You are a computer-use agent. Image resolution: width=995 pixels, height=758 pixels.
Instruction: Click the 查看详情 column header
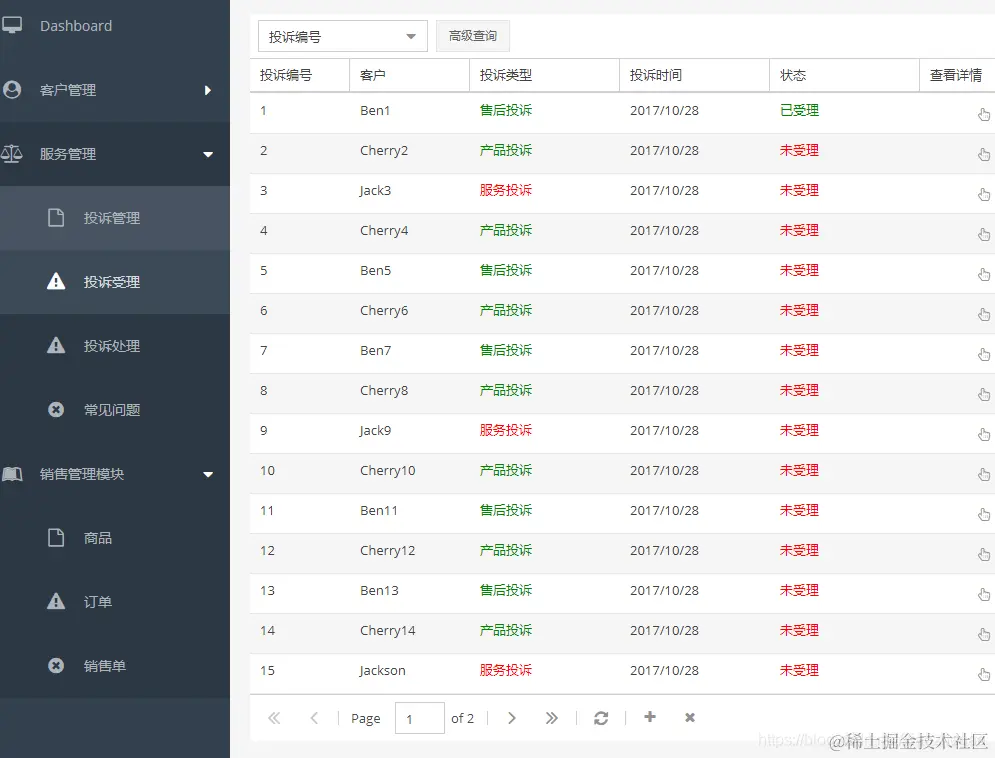[957, 75]
